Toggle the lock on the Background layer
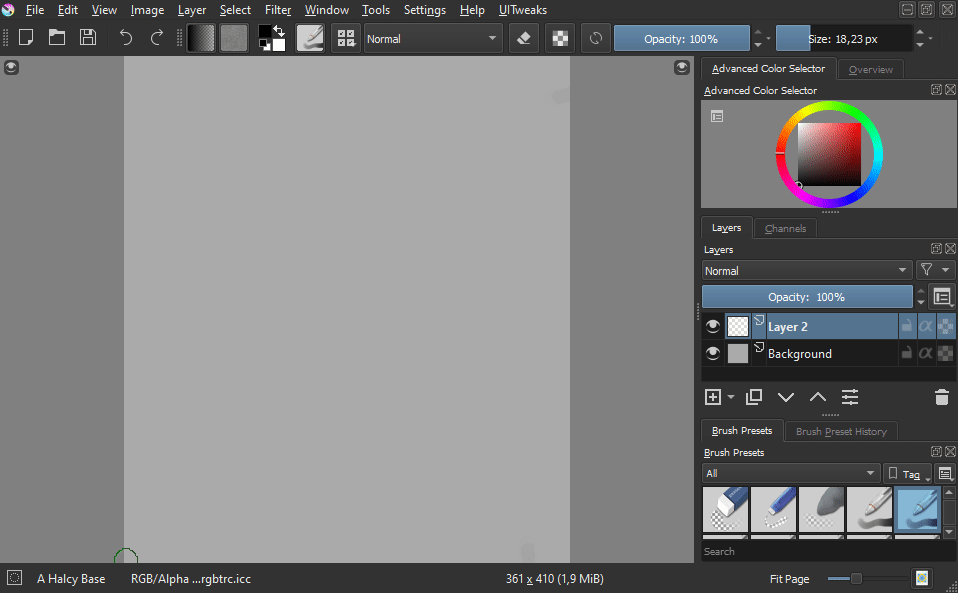This screenshot has width=958, height=593. (x=906, y=353)
